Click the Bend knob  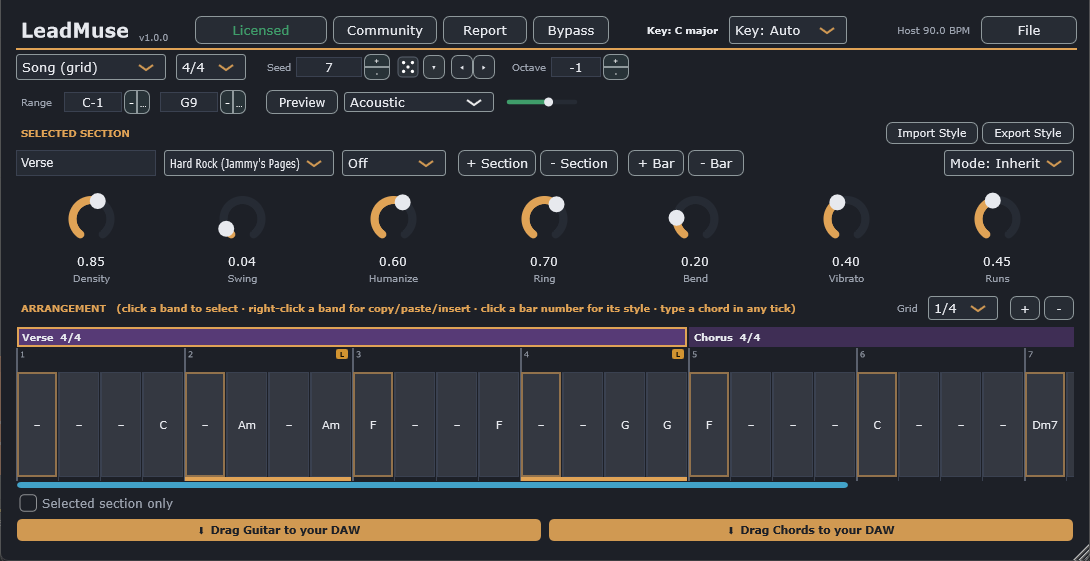tap(695, 218)
